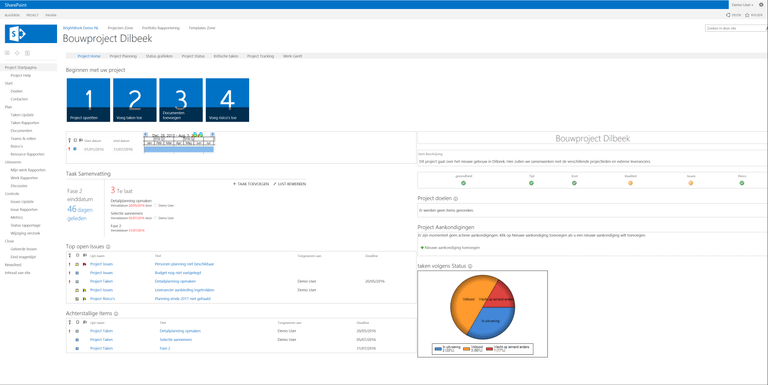
Task: Tick checkbox for Selectie aannemers in Taak Samenvatting
Action: click(155, 218)
